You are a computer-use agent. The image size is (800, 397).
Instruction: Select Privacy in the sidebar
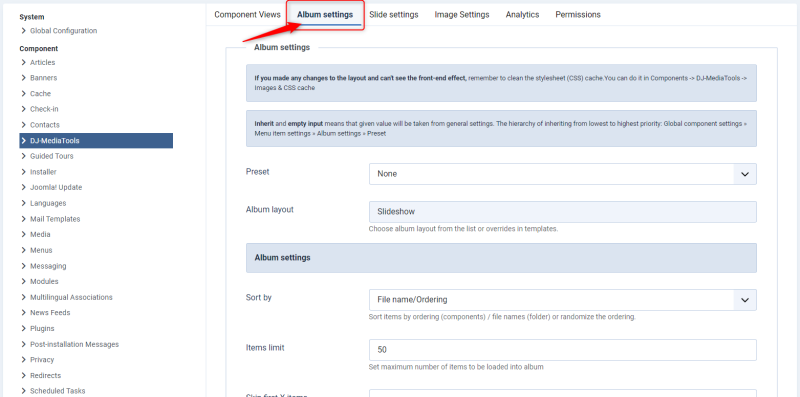click(x=42, y=360)
